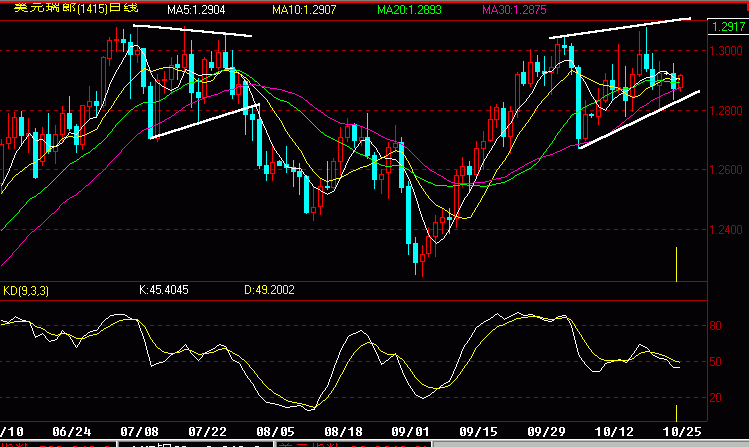Screen dimensions: 749x447
Task: Click the 06/24 date label
Action: click(x=71, y=432)
